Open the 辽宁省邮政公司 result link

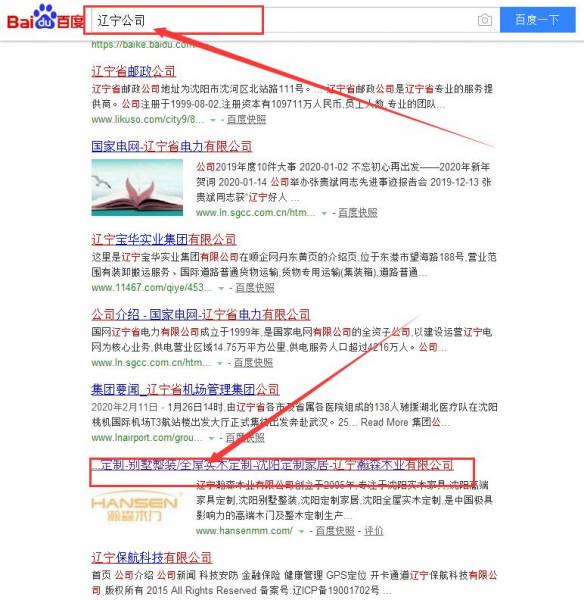pos(133,72)
